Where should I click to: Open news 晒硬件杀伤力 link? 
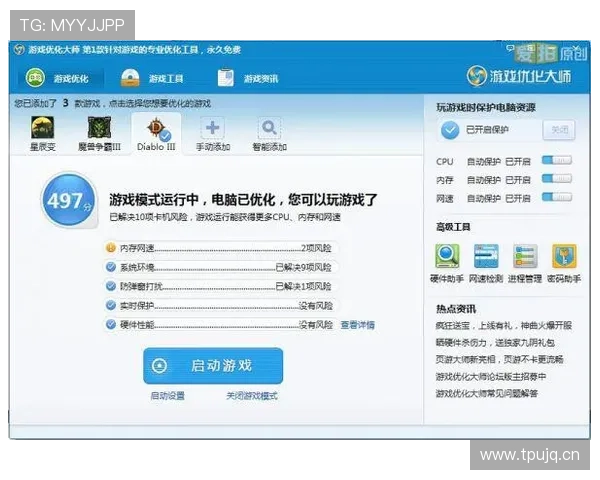tap(495, 342)
